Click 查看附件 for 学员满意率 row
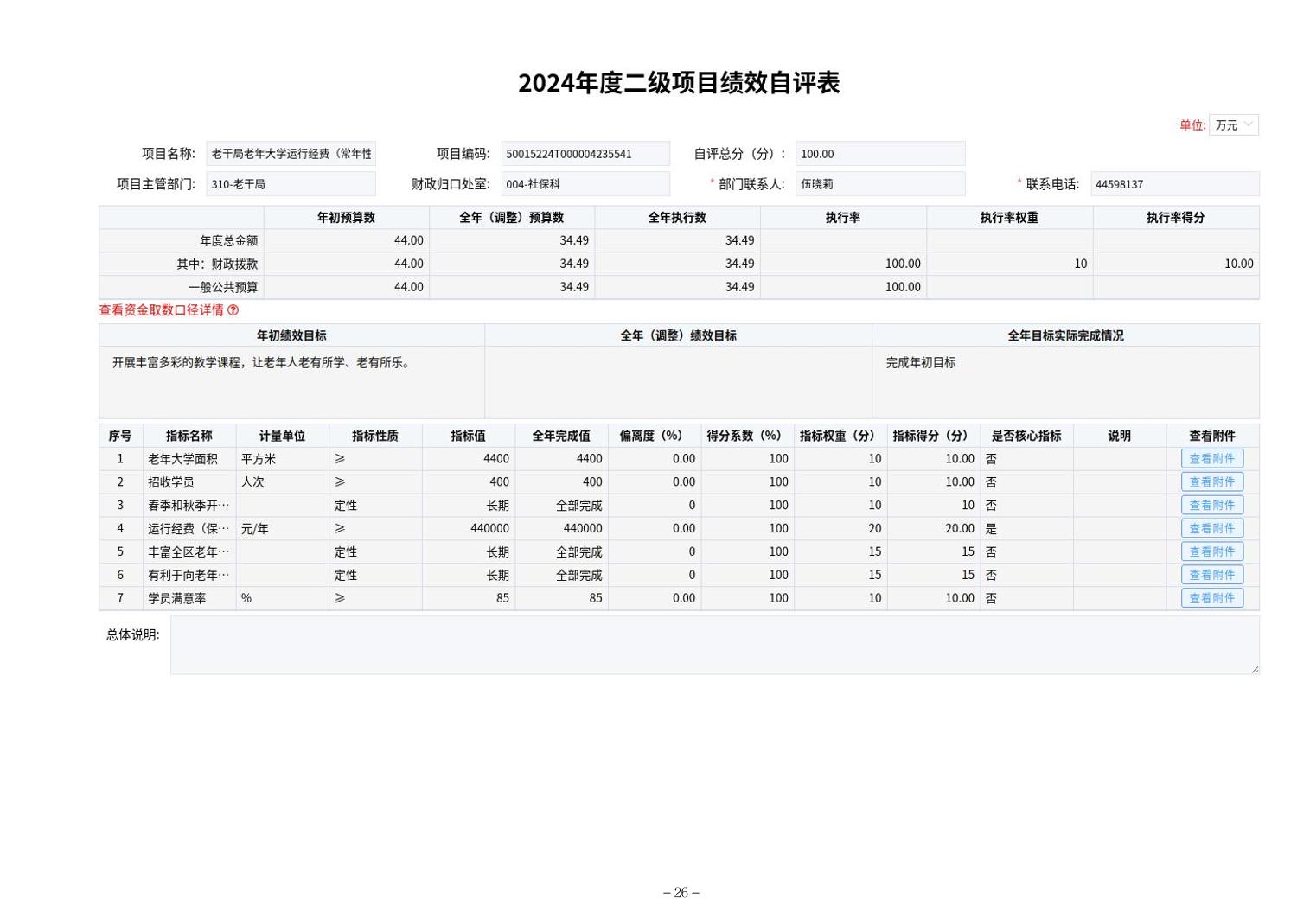 point(1211,598)
